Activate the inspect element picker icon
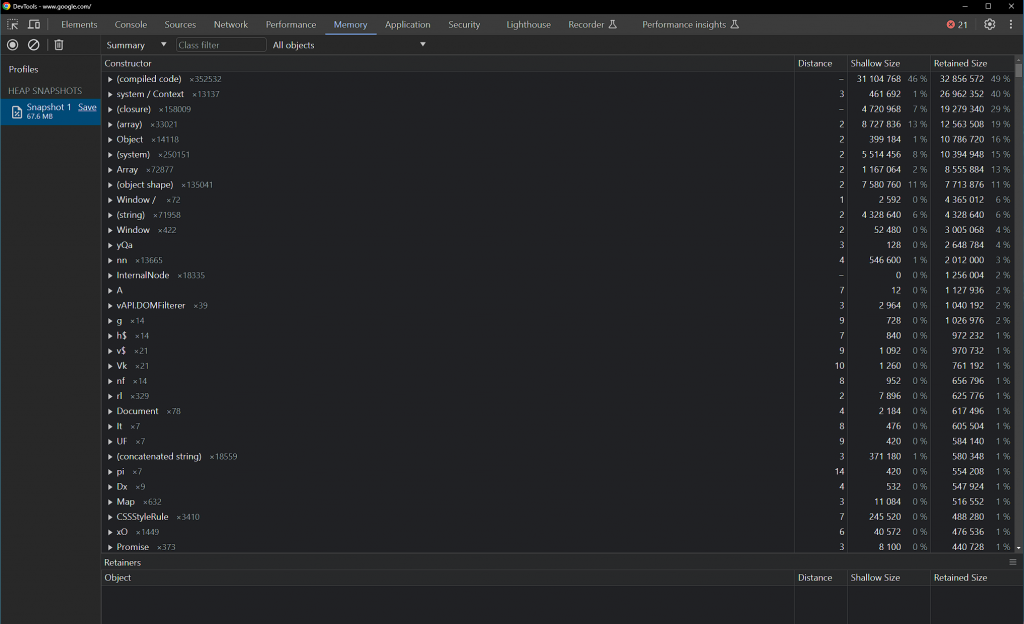The height and width of the screenshot is (624, 1024). click(13, 24)
